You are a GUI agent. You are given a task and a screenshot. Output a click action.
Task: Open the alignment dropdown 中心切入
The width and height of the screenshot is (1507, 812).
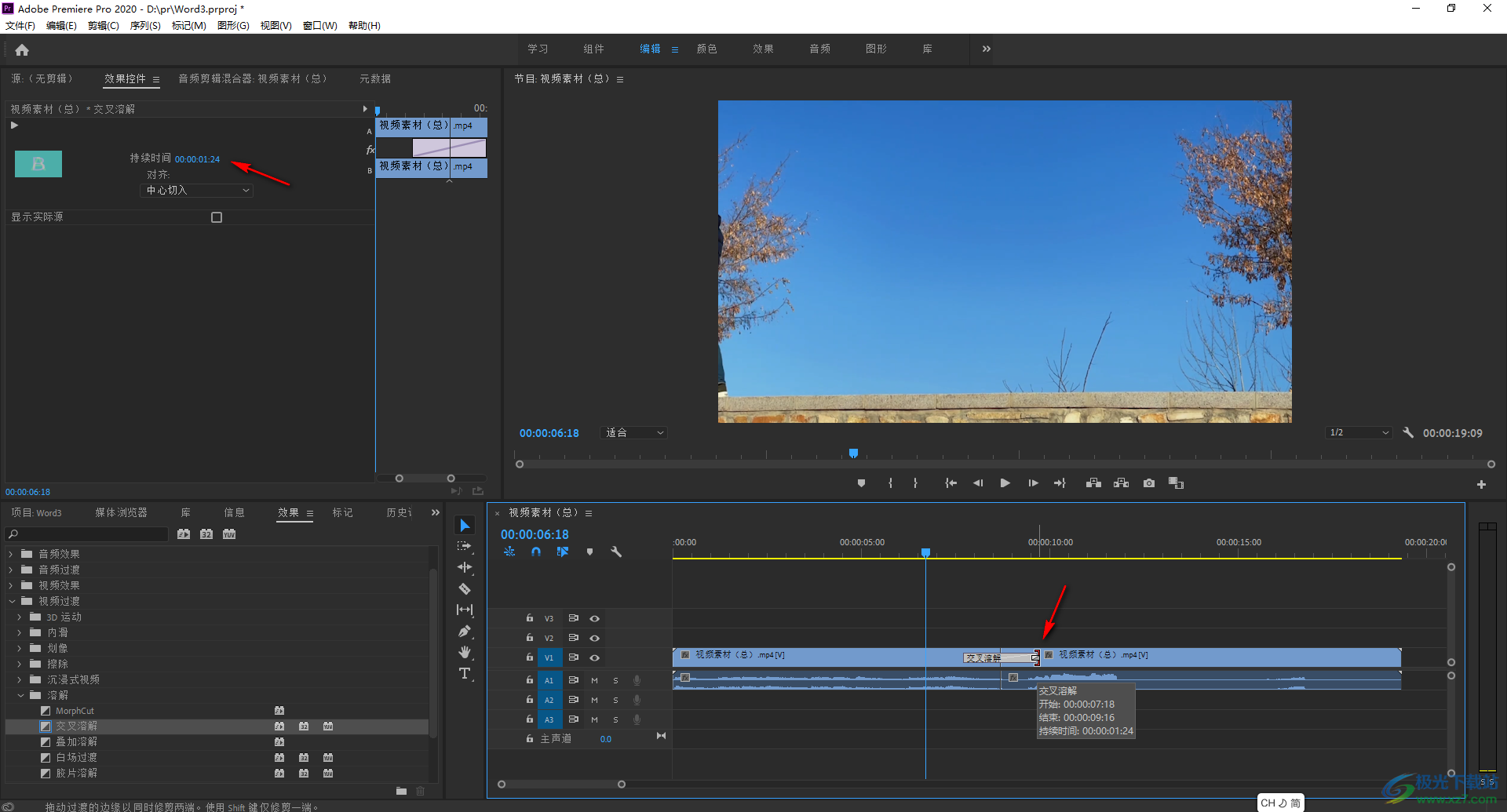click(196, 191)
